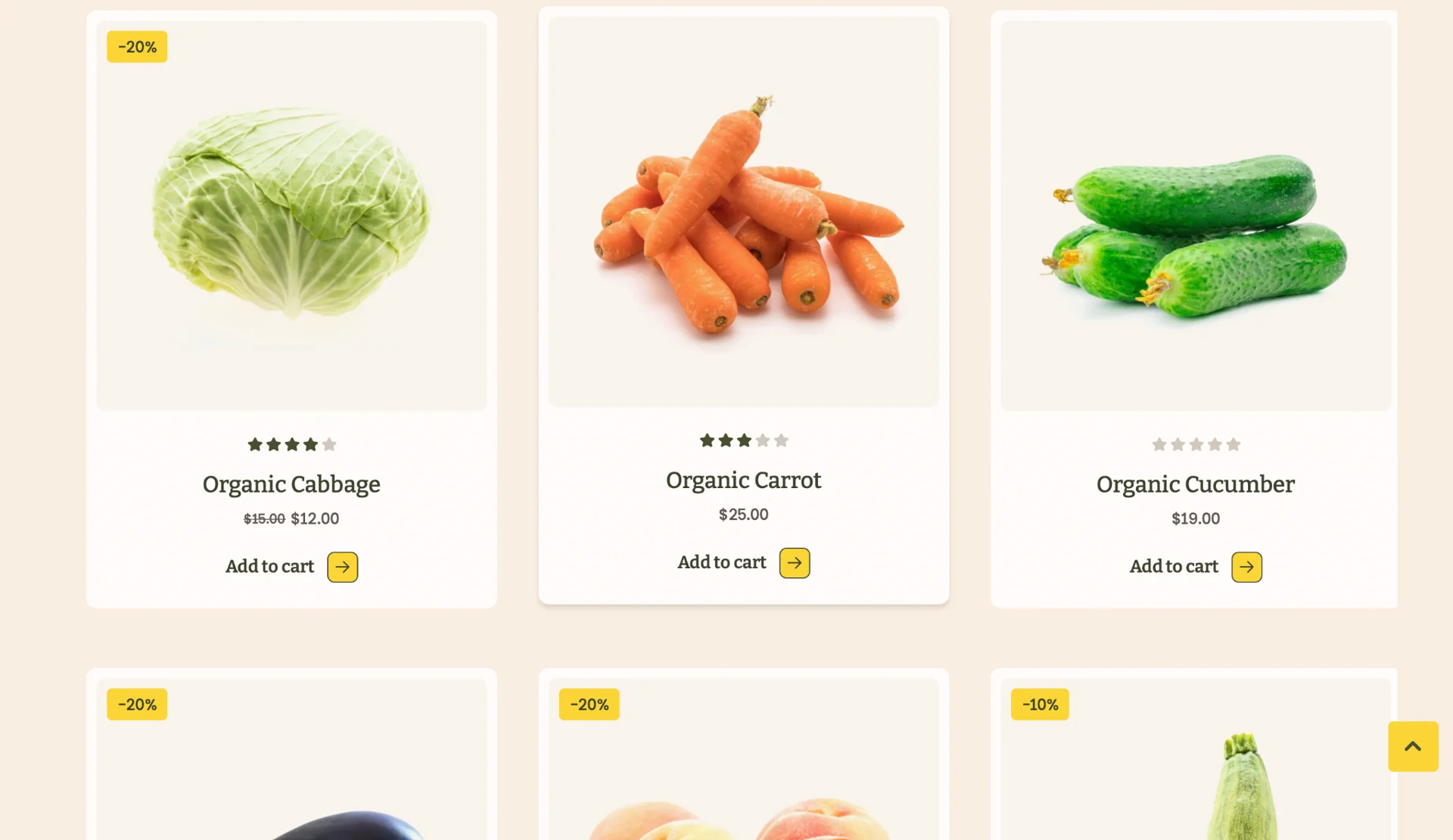Click the arrow icon on Organic Cabbage card
The height and width of the screenshot is (840, 1453).
[x=342, y=567]
